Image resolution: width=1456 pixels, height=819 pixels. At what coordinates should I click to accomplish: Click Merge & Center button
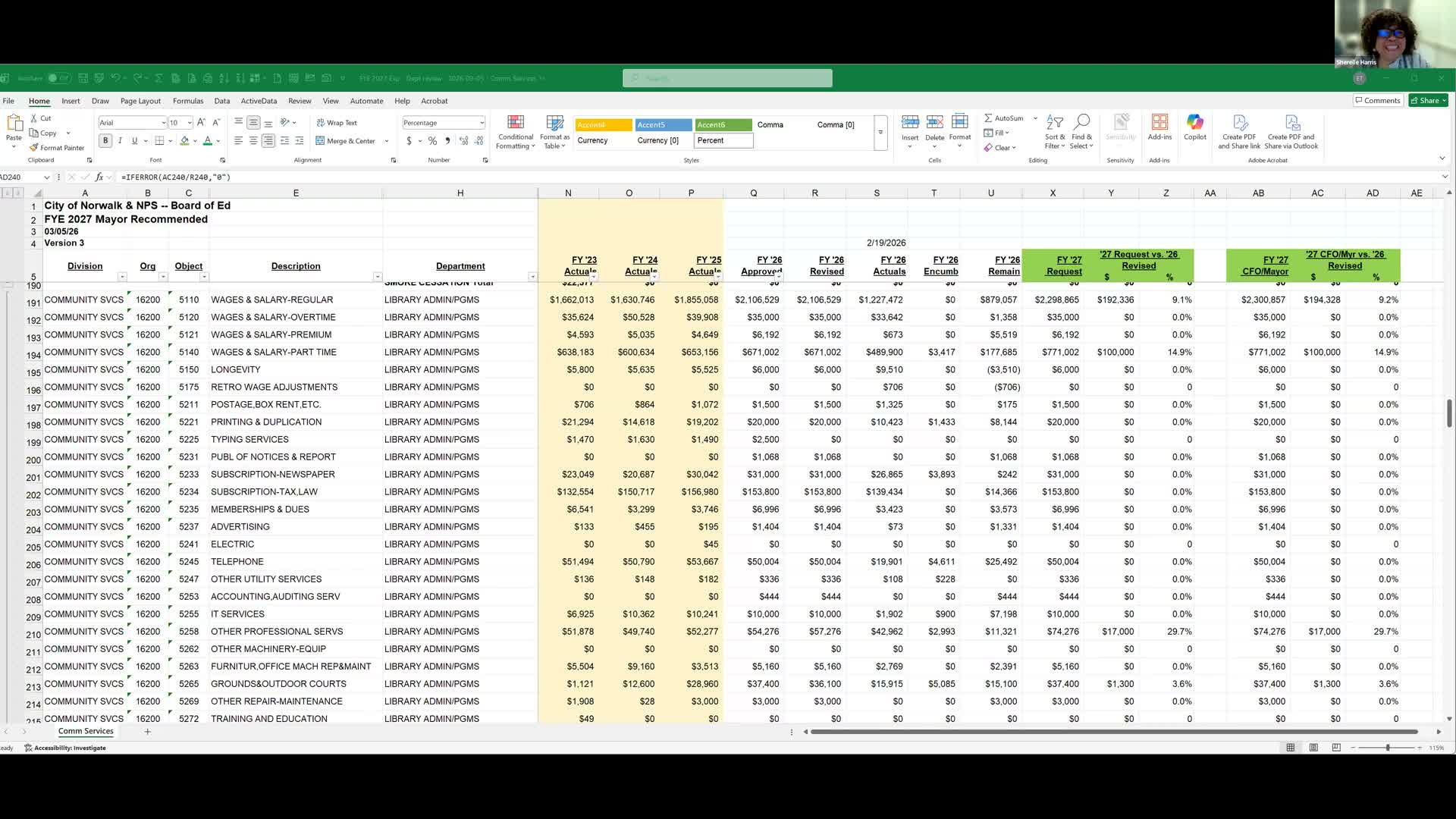pos(346,141)
